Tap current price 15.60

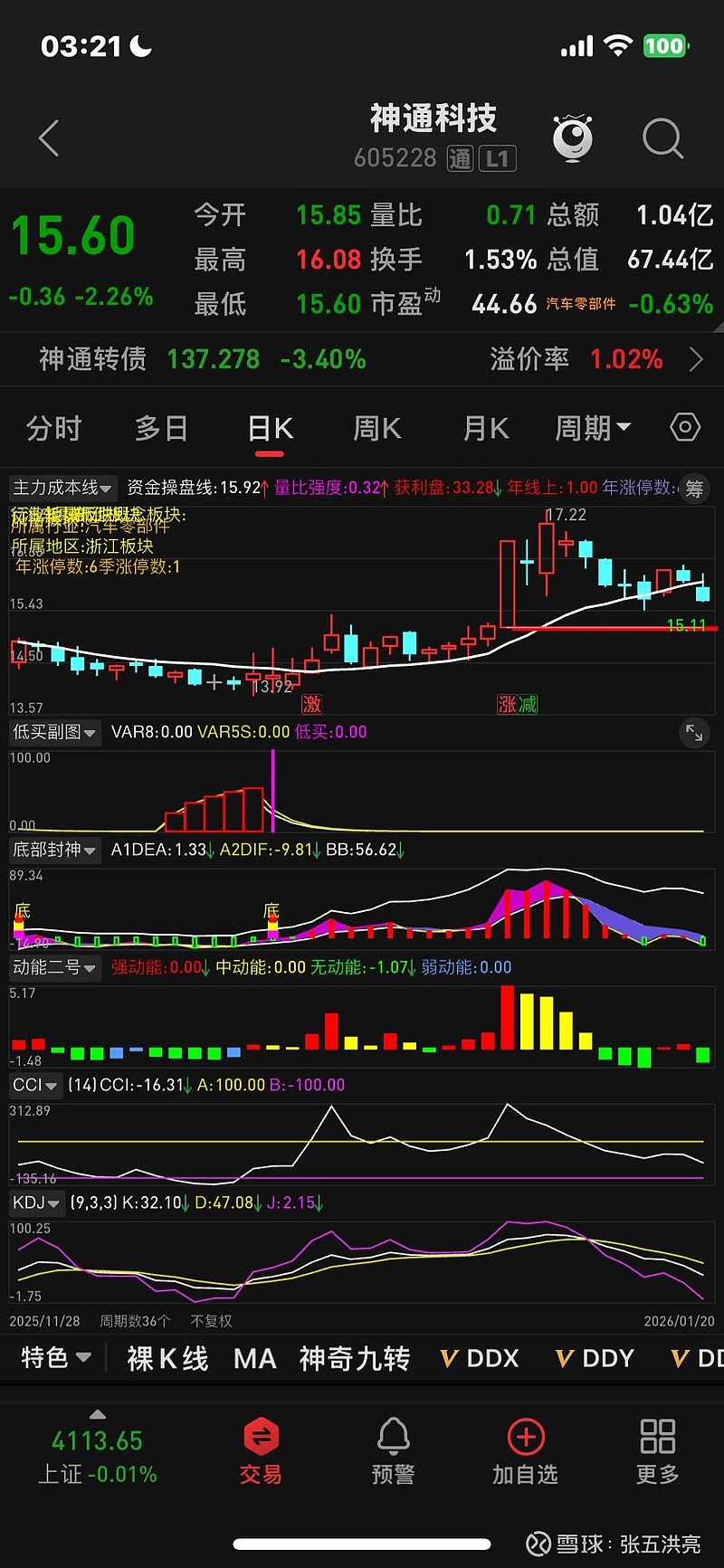(73, 236)
